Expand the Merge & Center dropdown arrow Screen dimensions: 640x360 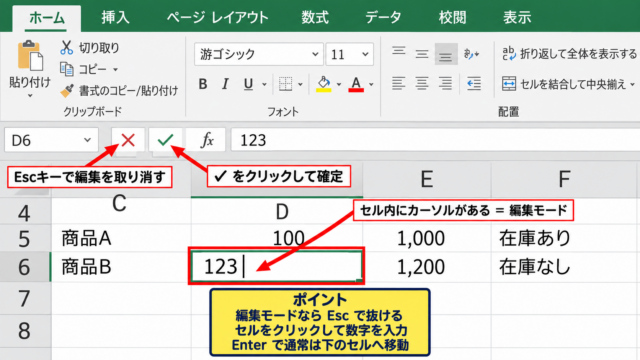click(x=633, y=84)
